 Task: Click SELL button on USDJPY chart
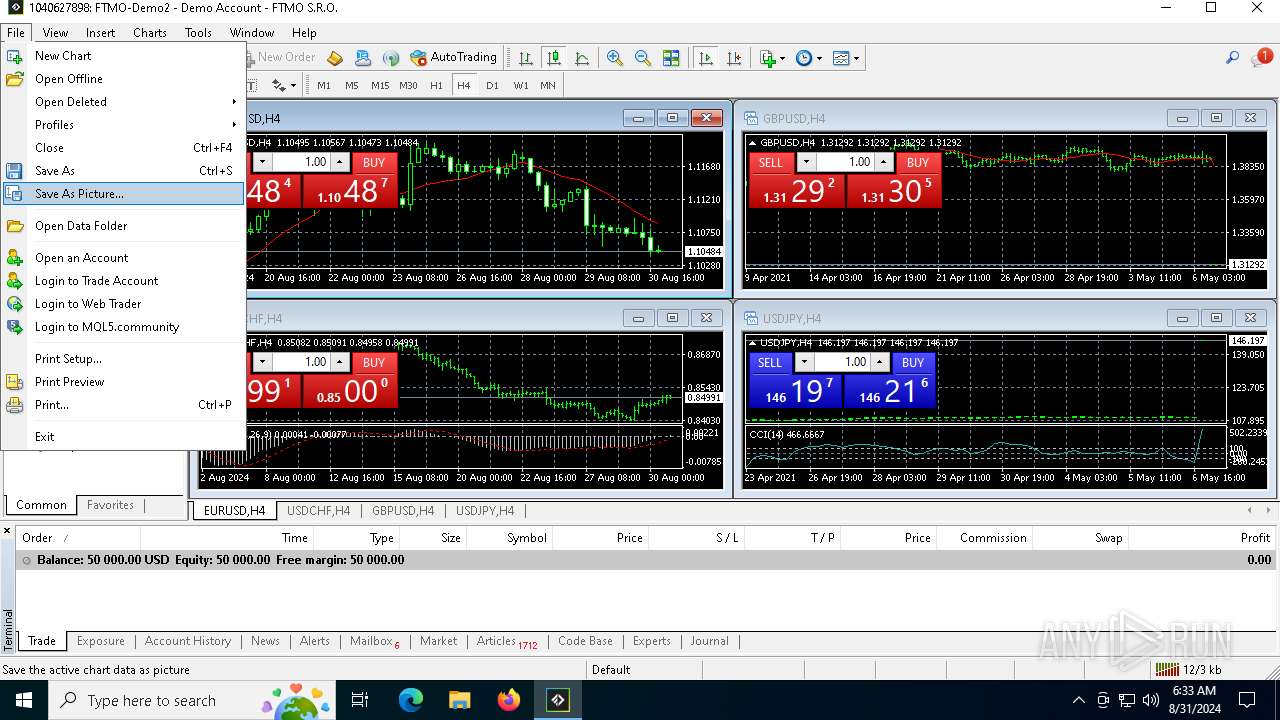tap(770, 362)
